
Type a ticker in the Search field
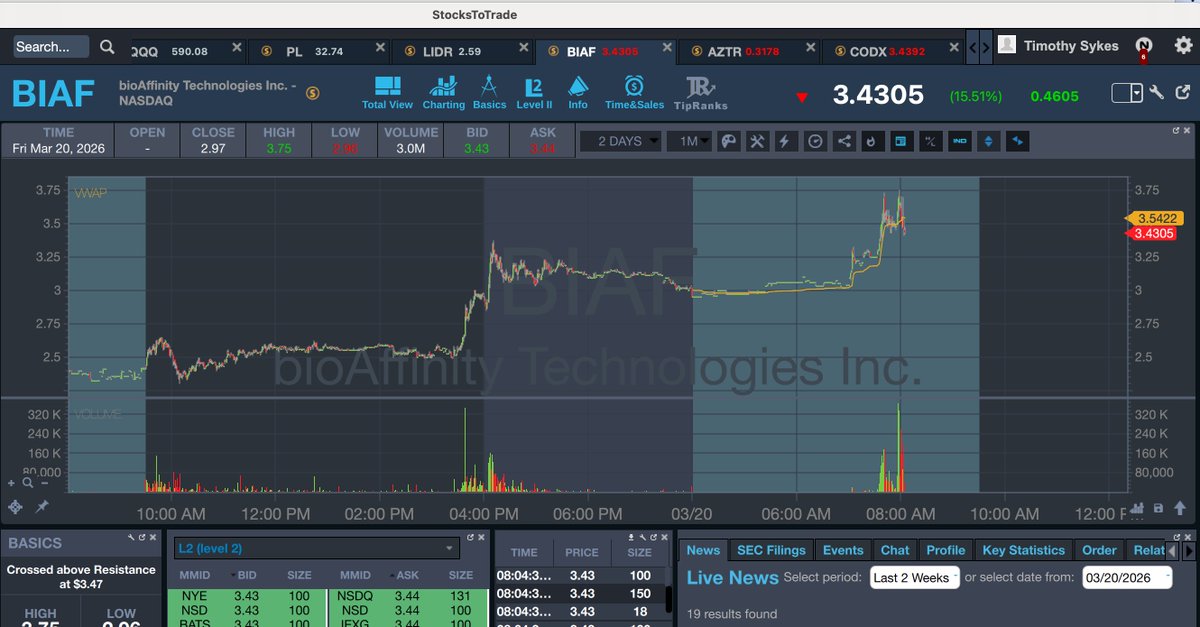tap(48, 46)
